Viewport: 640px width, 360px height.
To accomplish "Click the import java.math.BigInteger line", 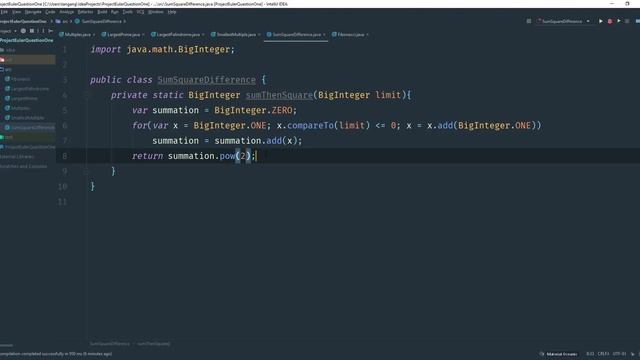I will pyautogui.click(x=162, y=49).
